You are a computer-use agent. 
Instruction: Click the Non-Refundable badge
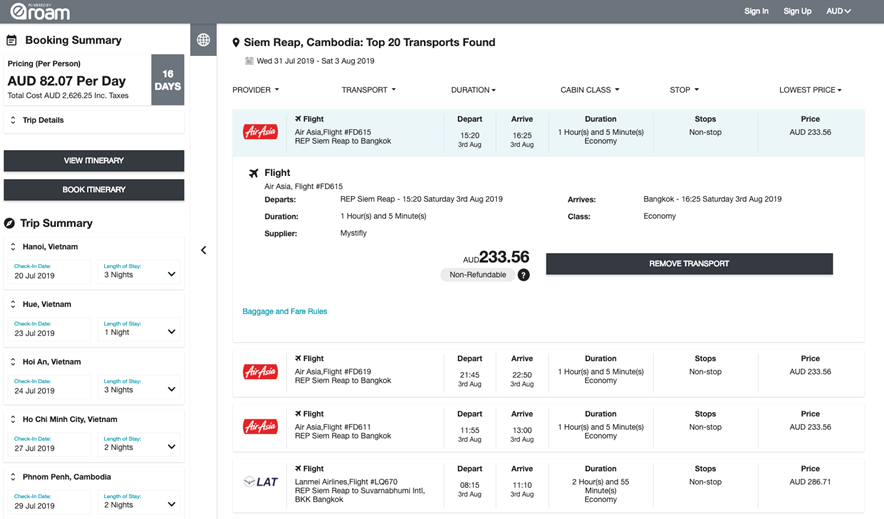pos(478,275)
